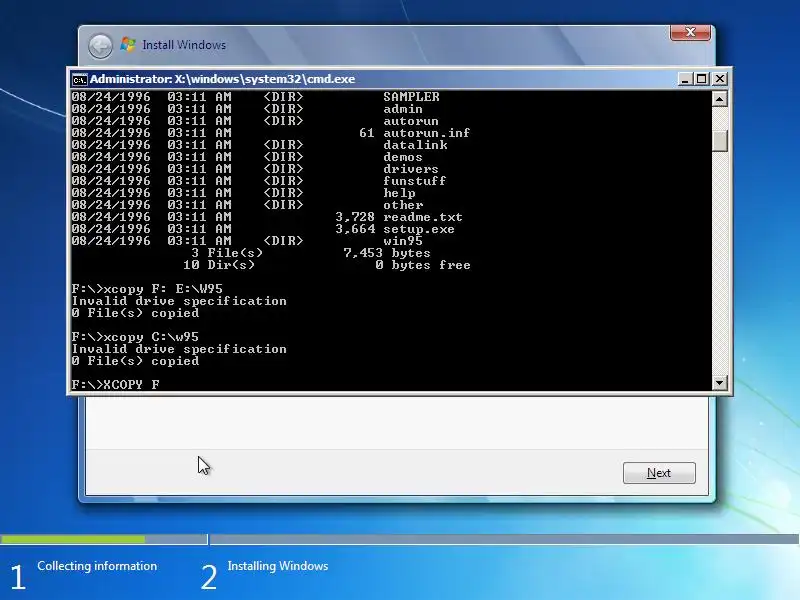Click the Next button

[659, 473]
